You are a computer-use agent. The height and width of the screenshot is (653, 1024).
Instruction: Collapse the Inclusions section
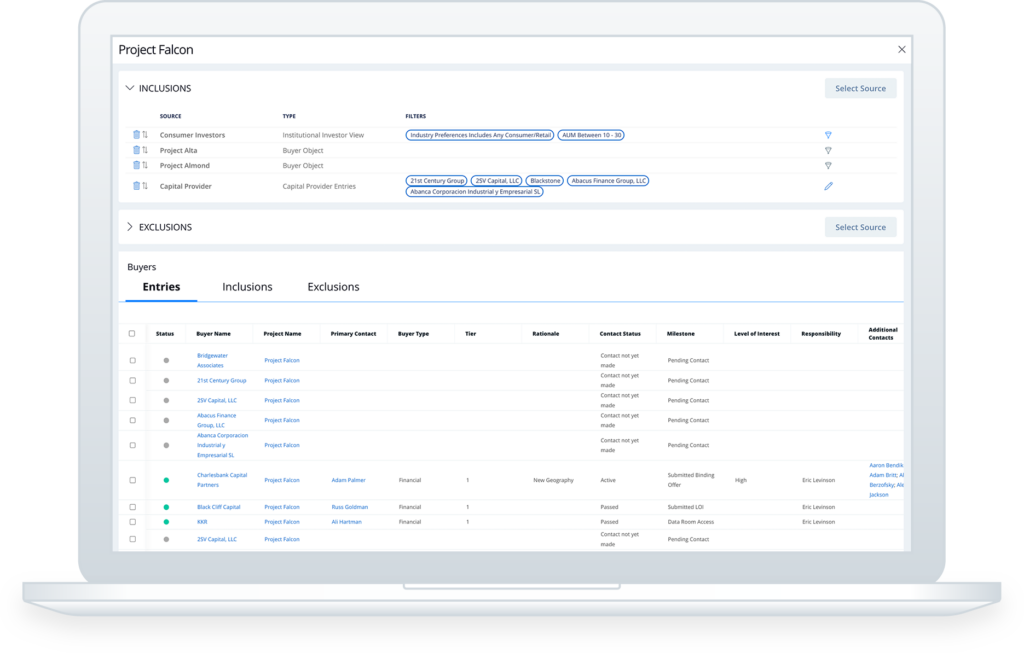click(x=129, y=88)
